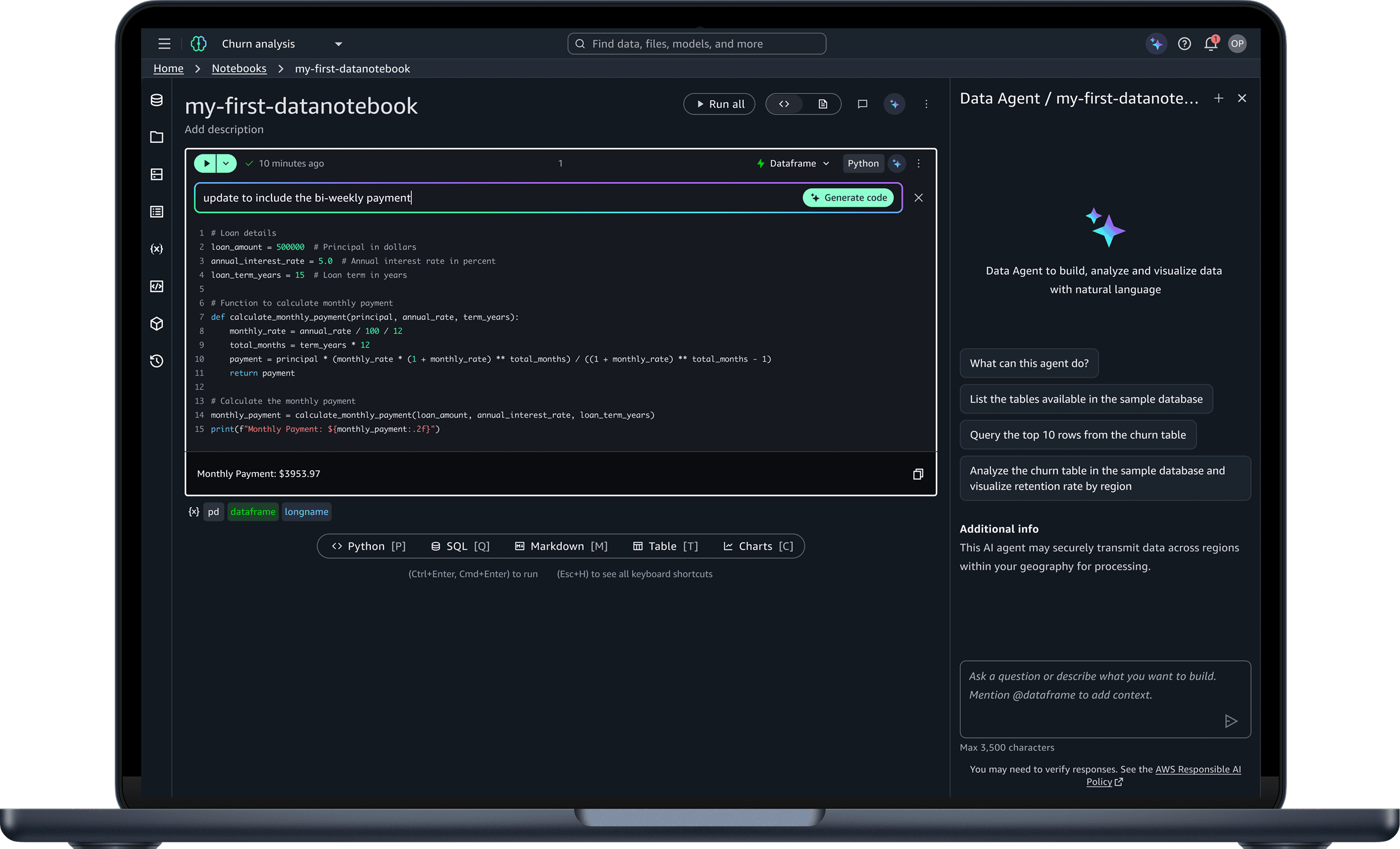Open the history clock icon in sidebar
The height and width of the screenshot is (849, 1400).
(x=157, y=361)
